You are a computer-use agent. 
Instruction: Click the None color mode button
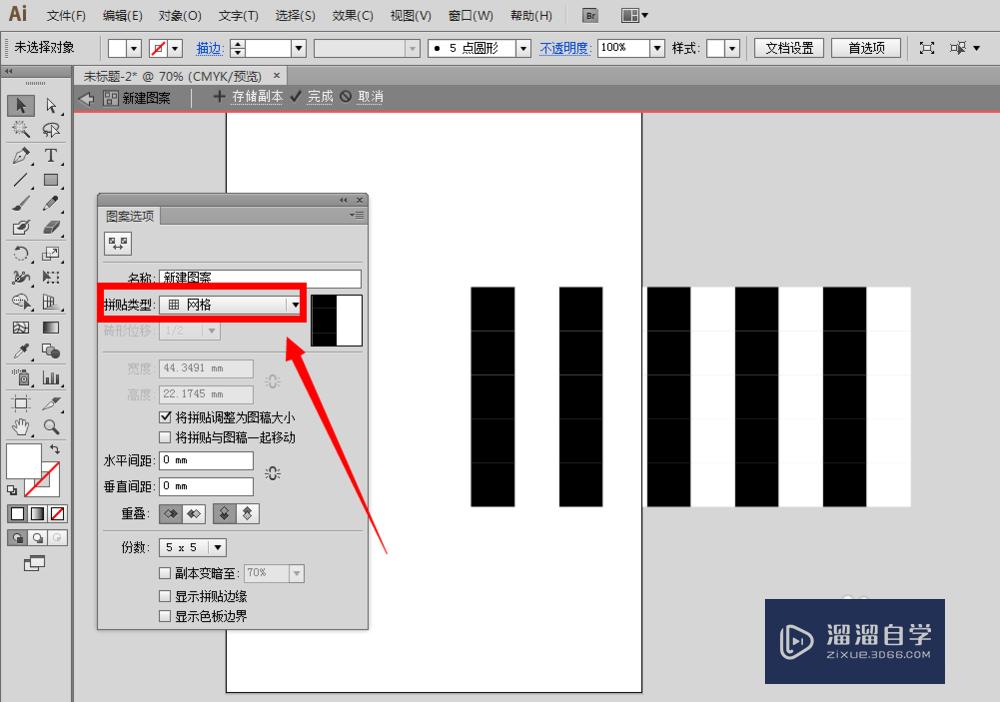[57, 513]
